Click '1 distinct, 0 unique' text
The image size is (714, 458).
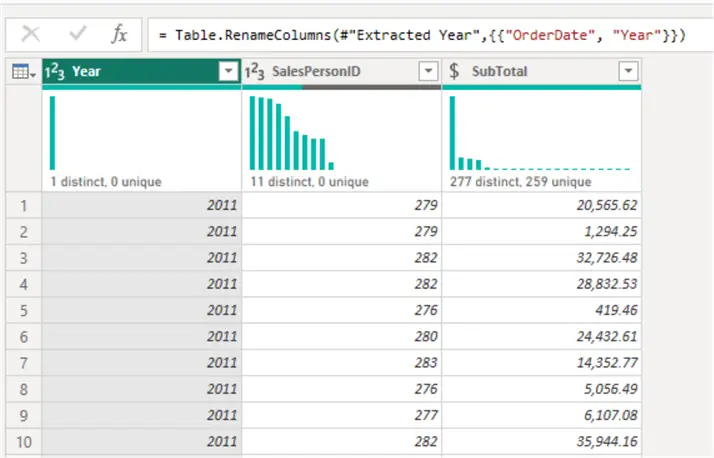point(106,182)
